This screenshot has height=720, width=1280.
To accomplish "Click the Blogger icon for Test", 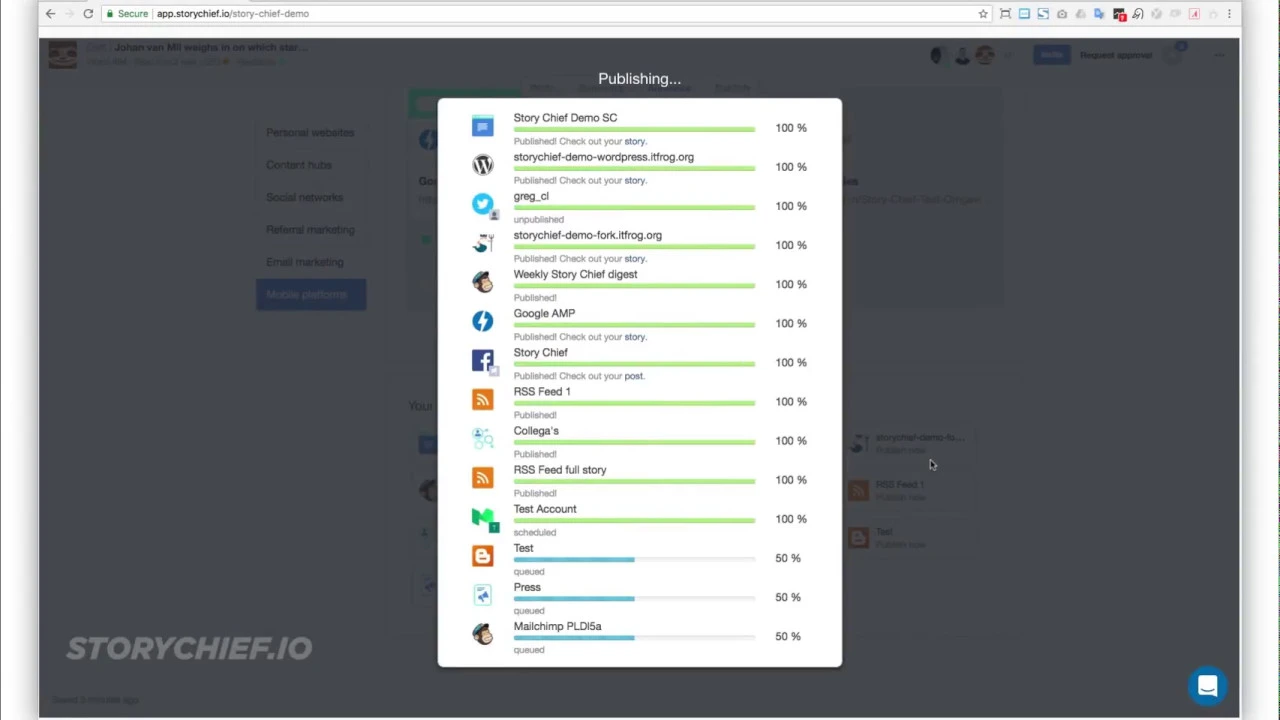I will coord(483,556).
